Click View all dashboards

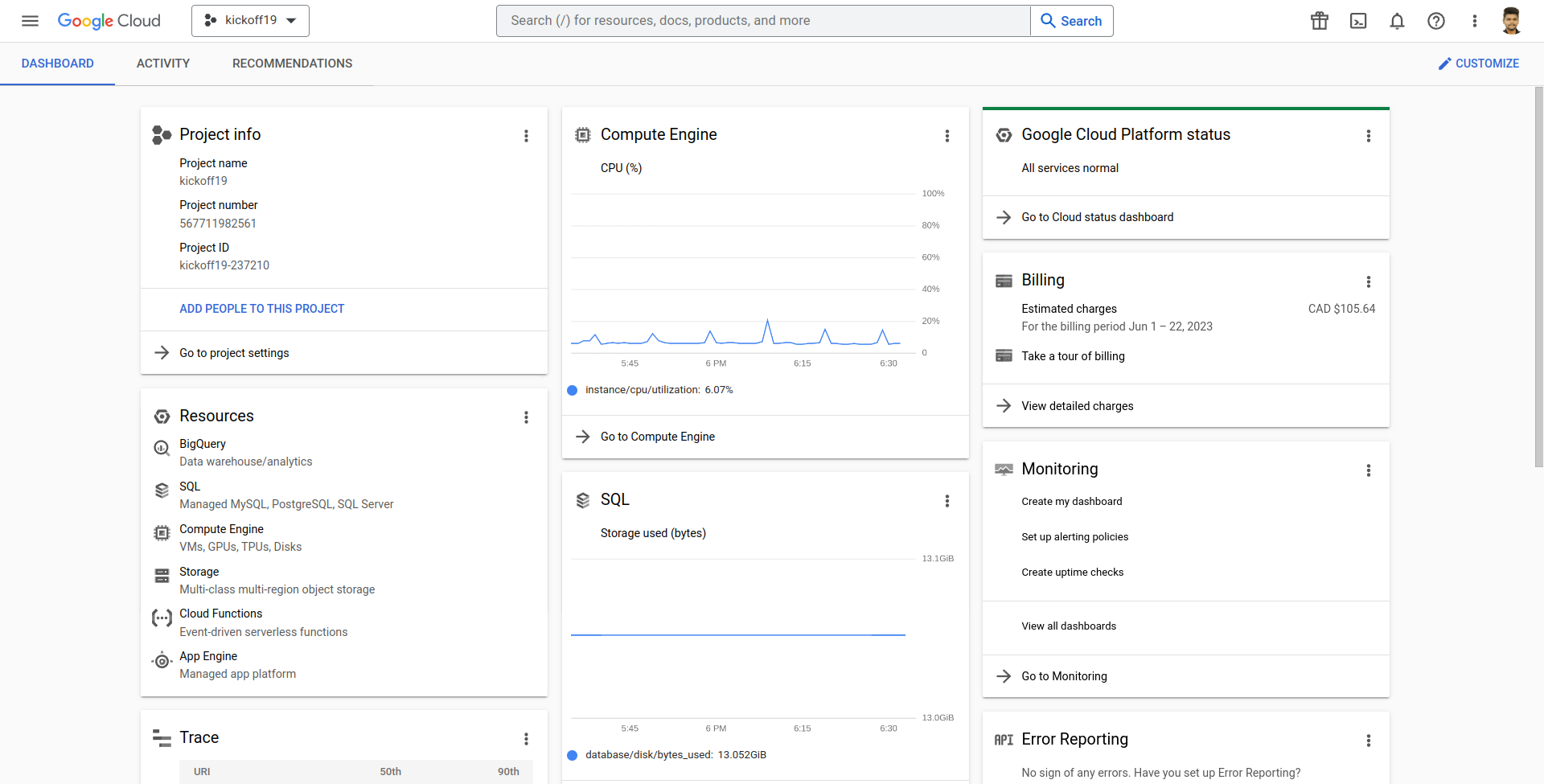1069,626
